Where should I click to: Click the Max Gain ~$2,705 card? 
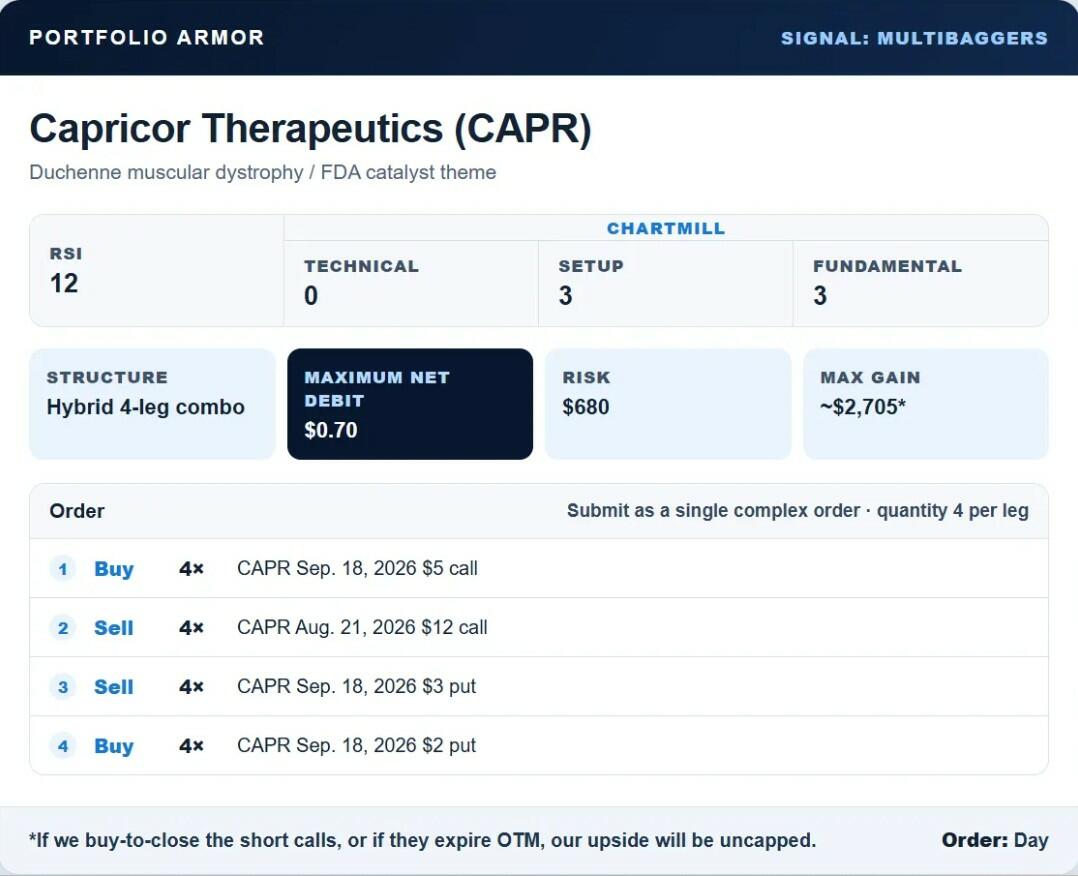[x=925, y=404]
